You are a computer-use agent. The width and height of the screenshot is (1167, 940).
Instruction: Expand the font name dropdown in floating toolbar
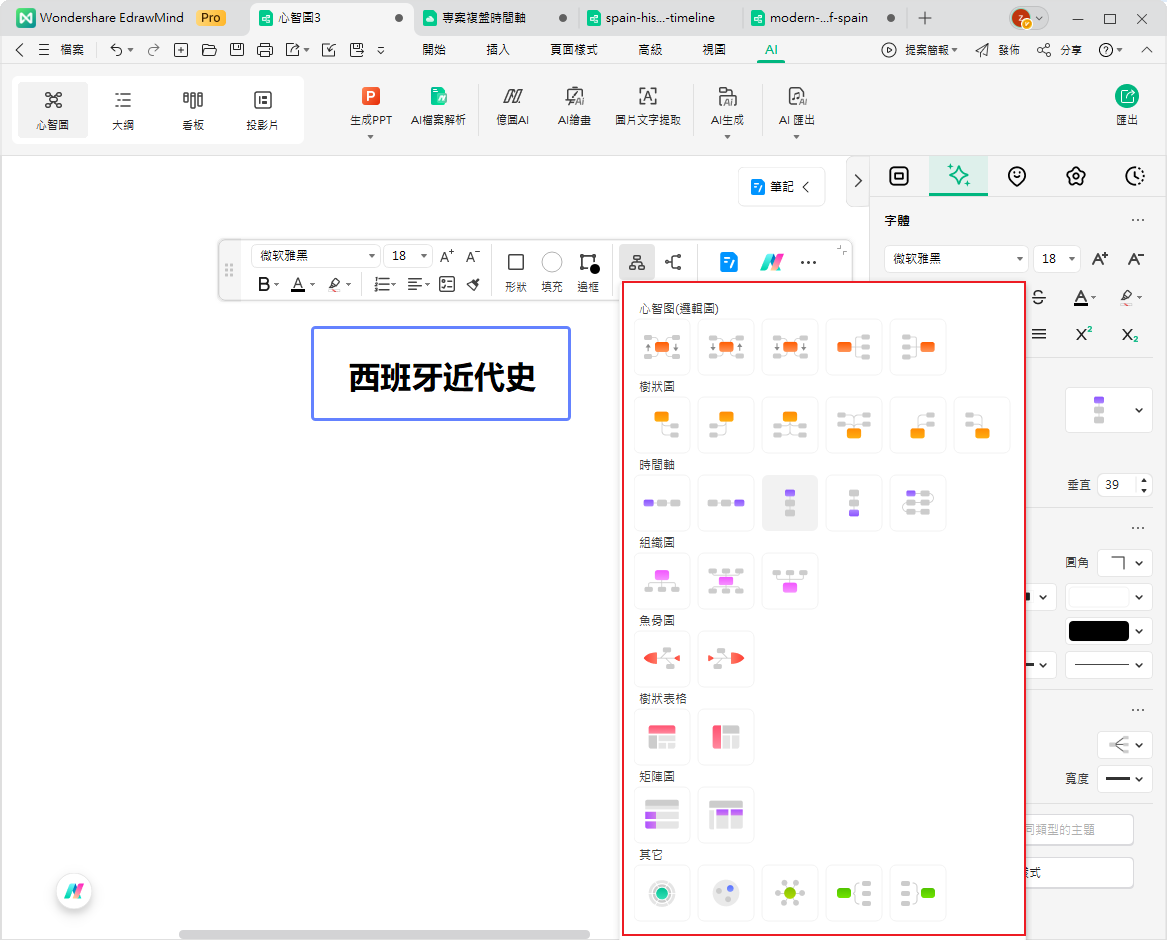click(x=373, y=256)
